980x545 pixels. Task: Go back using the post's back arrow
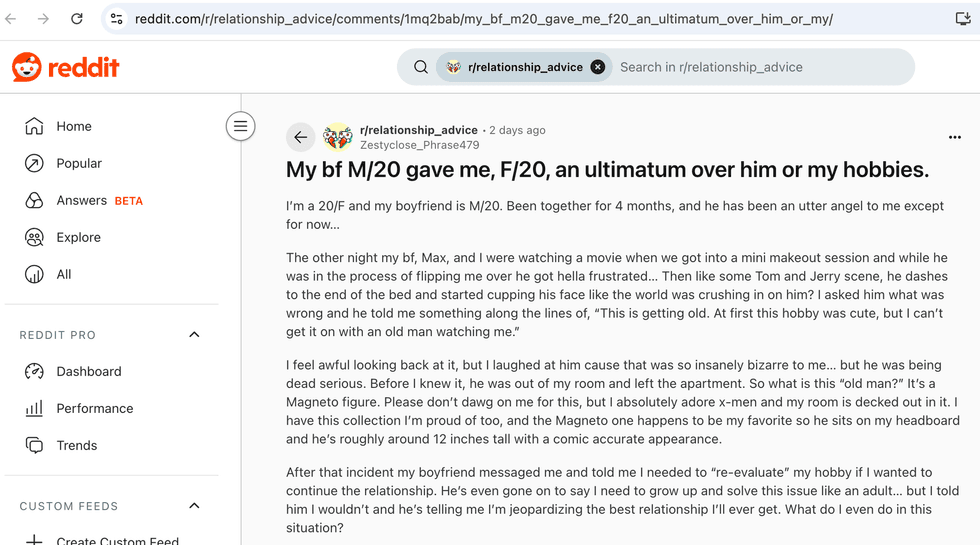(x=301, y=137)
